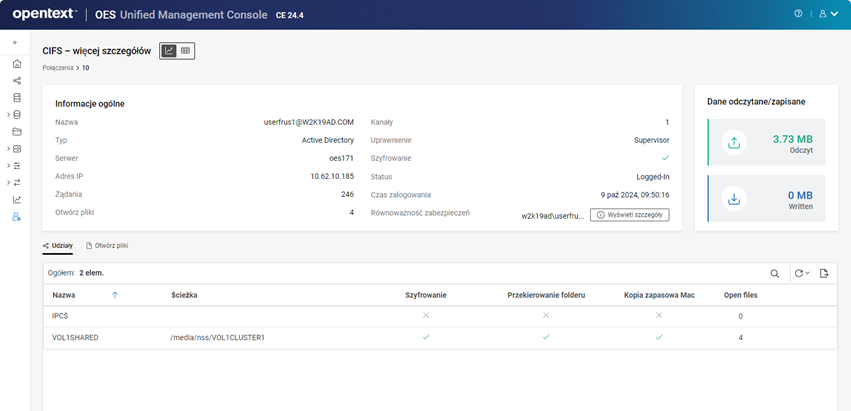
Task: Select the VOL1SHARED table row
Action: [75, 337]
